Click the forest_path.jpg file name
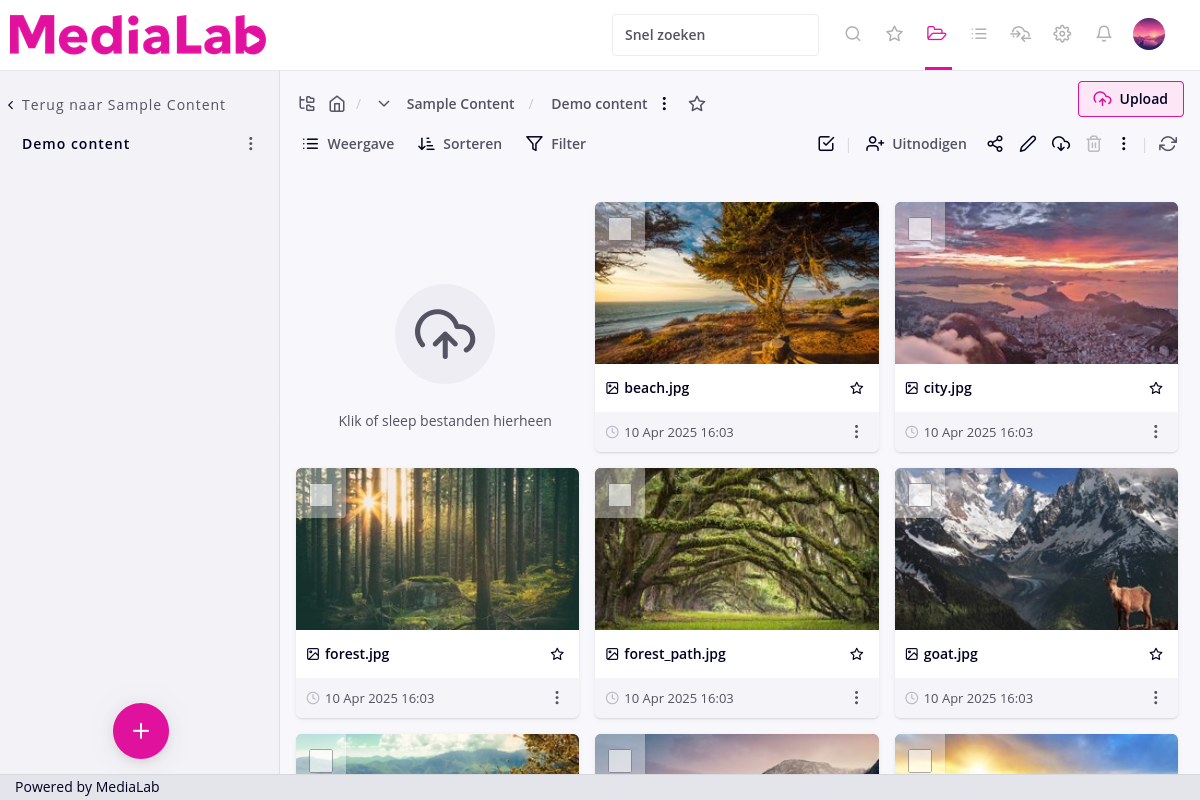The height and width of the screenshot is (800, 1200). tap(675, 654)
